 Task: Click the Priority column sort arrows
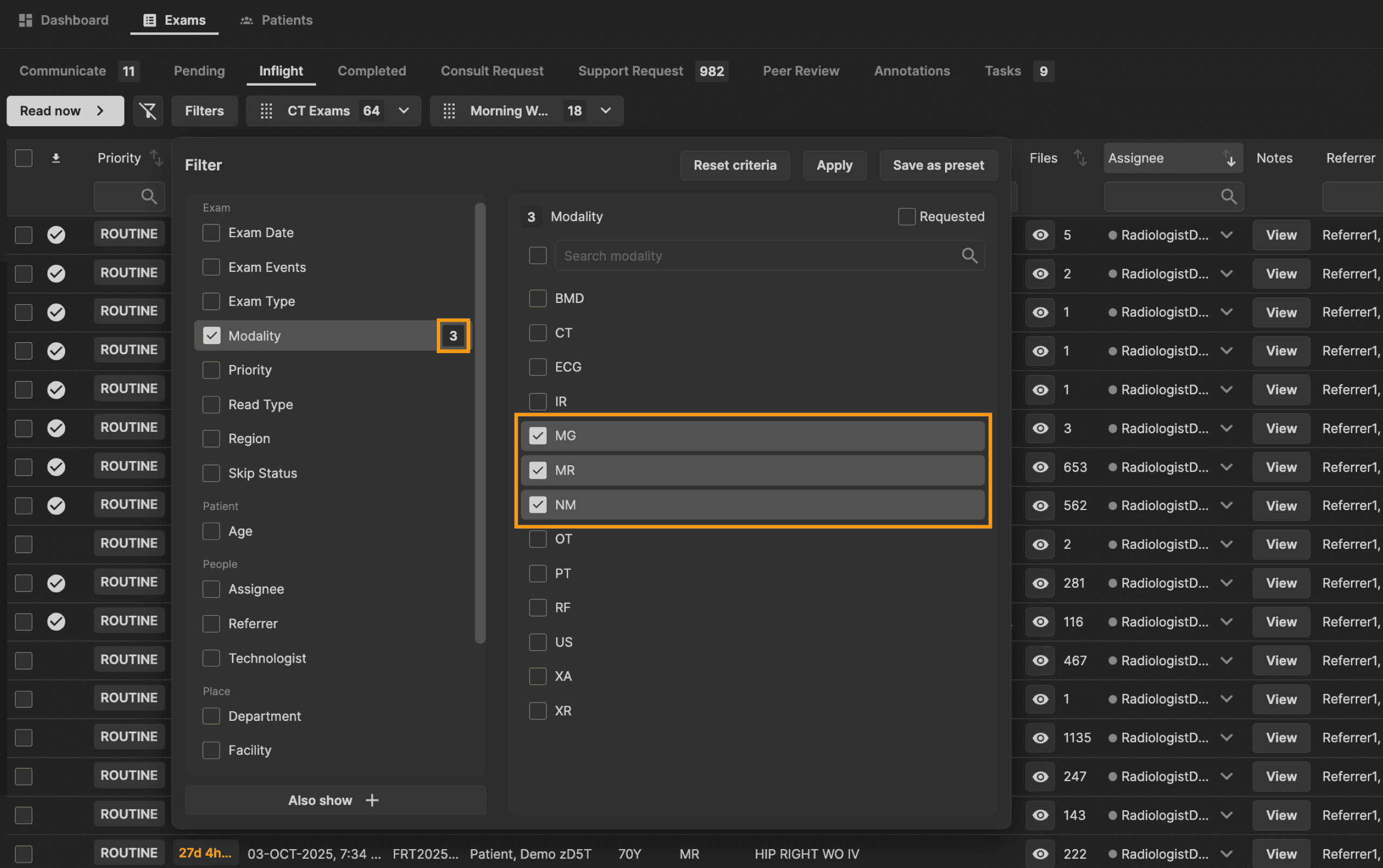156,158
